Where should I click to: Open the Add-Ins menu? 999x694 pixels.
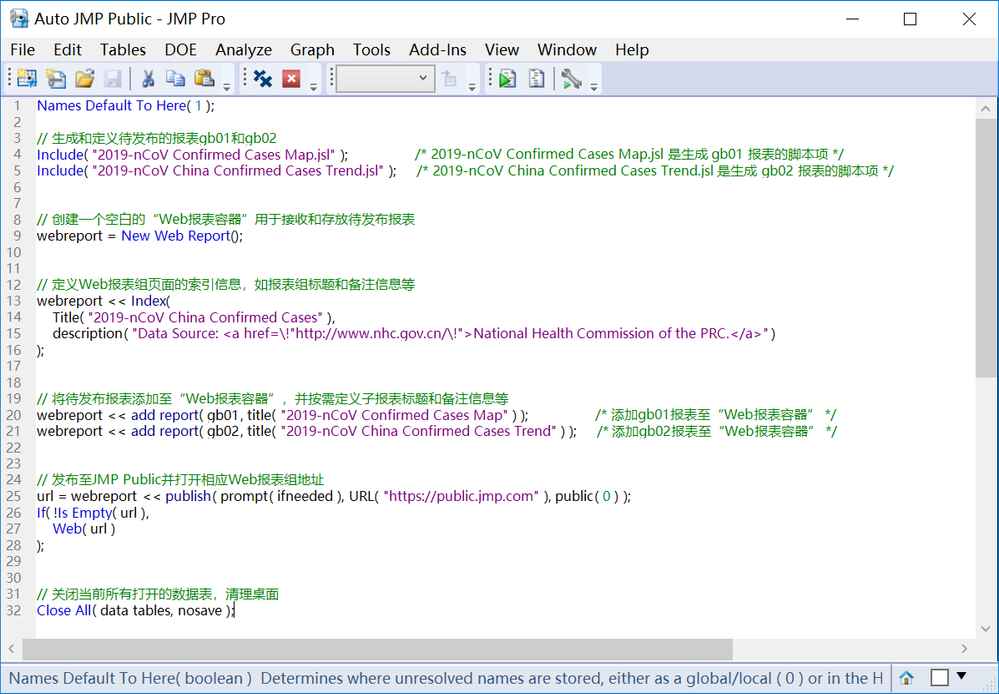[438, 50]
